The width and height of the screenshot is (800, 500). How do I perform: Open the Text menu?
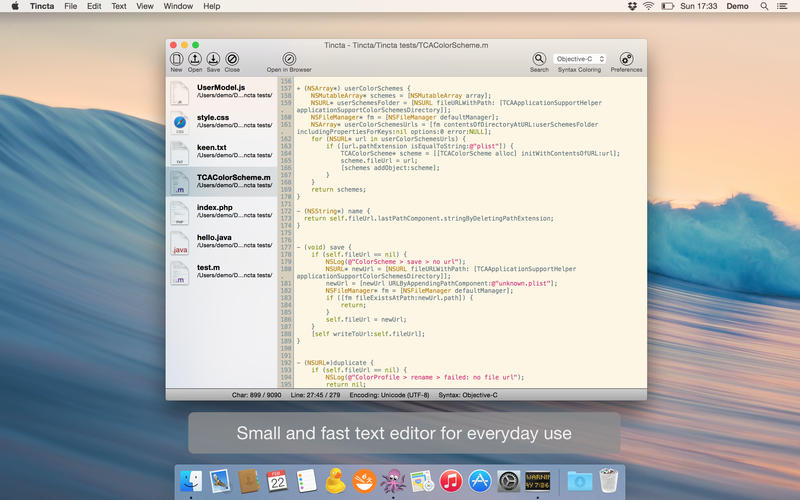119,6
